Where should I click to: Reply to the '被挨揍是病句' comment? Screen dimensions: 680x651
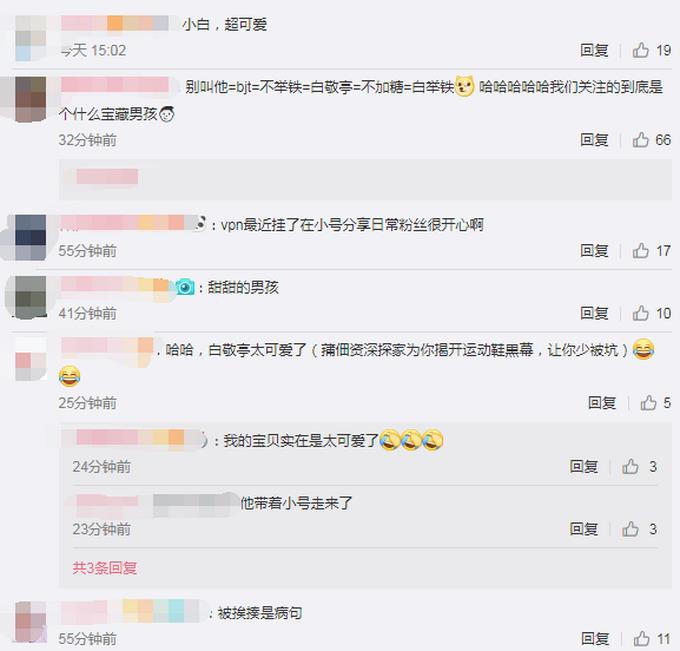coord(595,639)
